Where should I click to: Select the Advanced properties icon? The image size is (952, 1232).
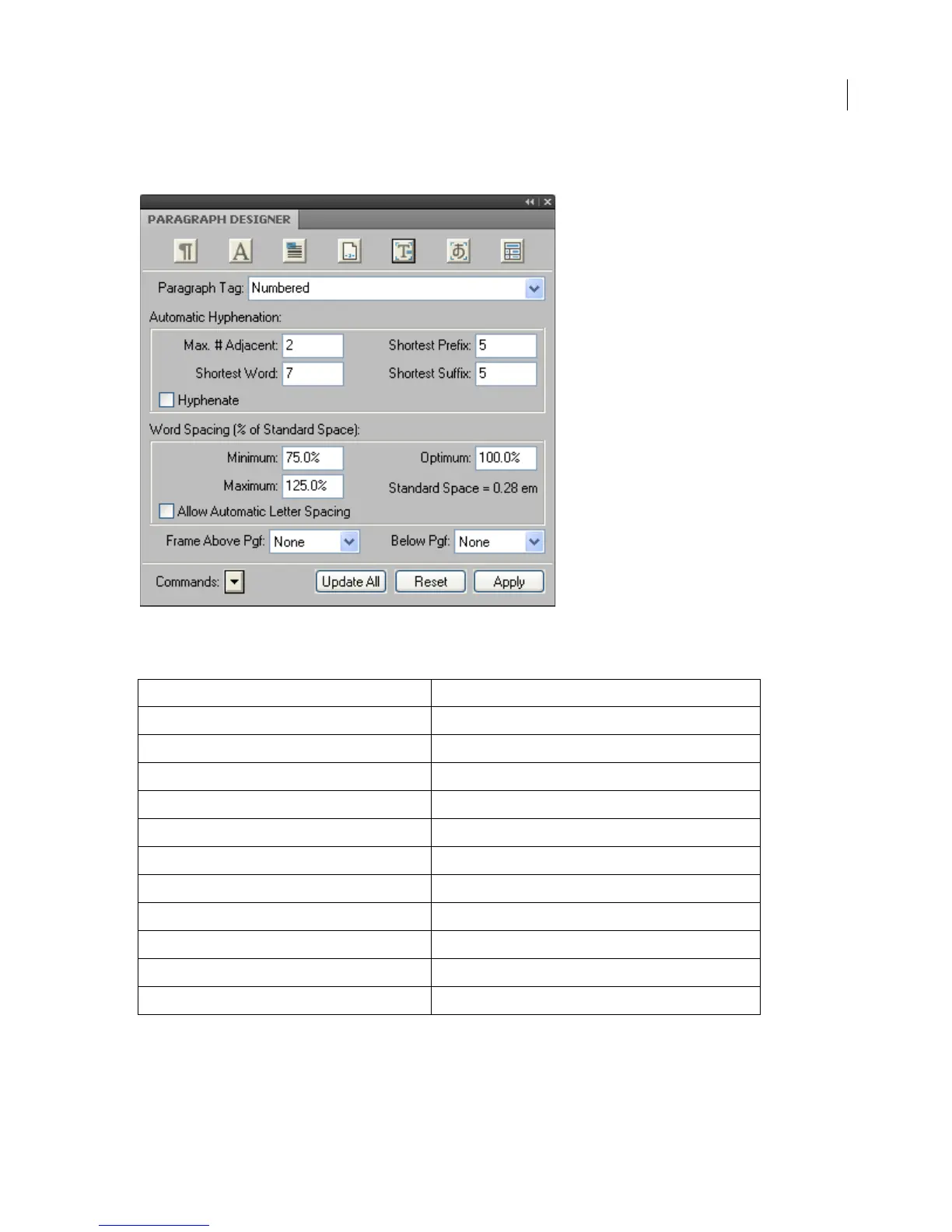404,251
